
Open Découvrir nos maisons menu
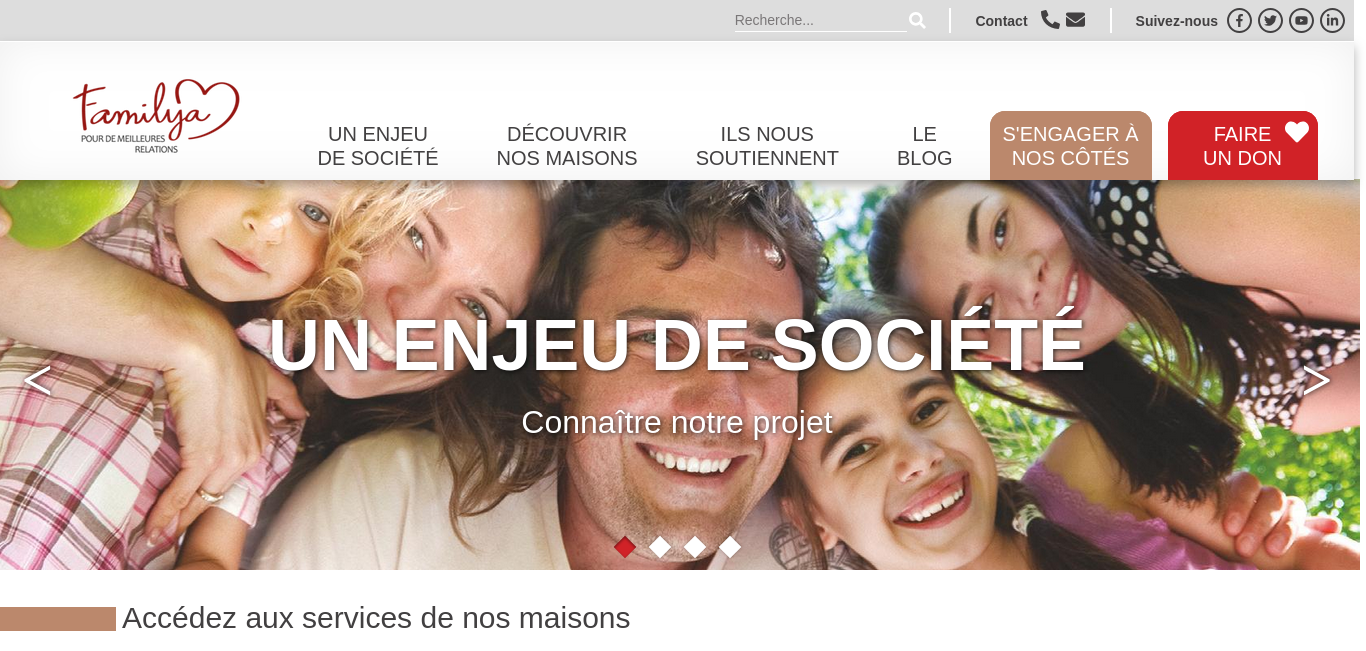pos(567,146)
